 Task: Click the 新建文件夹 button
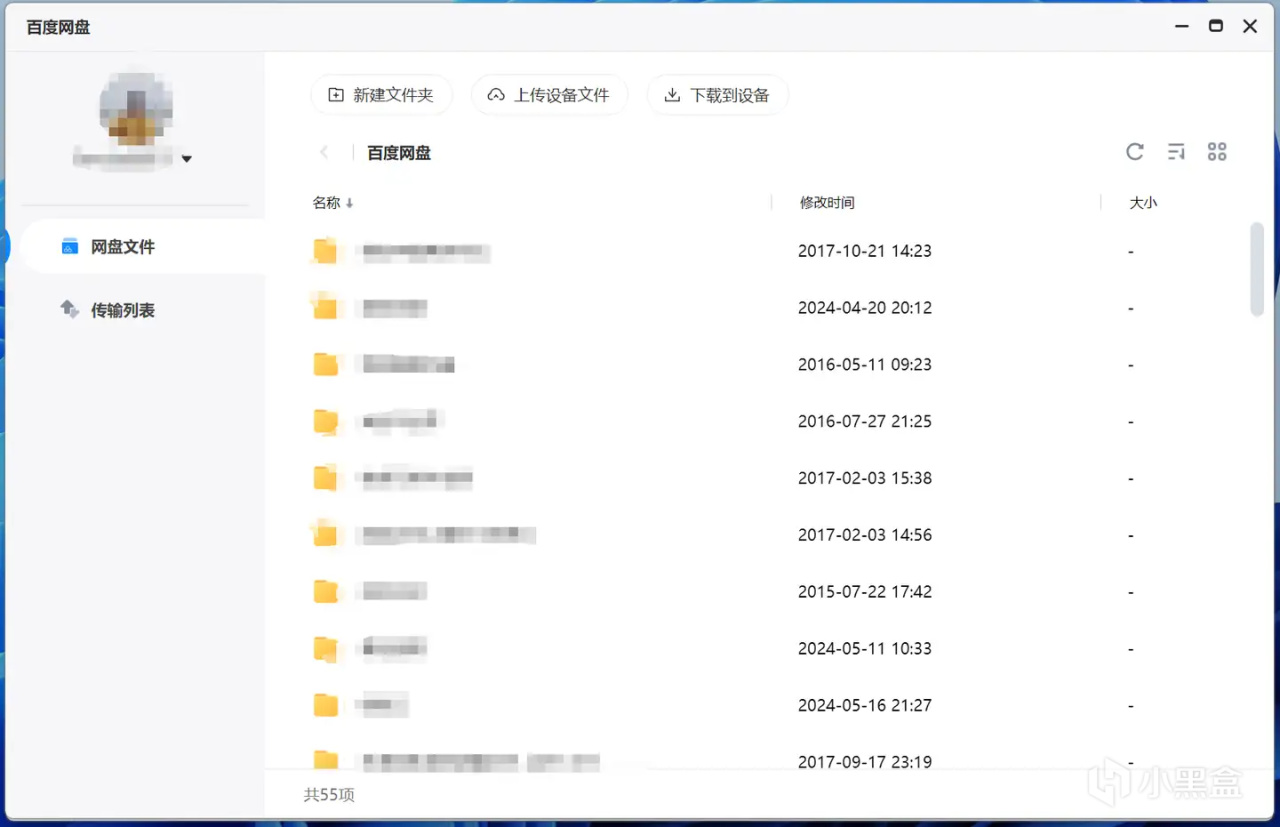(381, 95)
